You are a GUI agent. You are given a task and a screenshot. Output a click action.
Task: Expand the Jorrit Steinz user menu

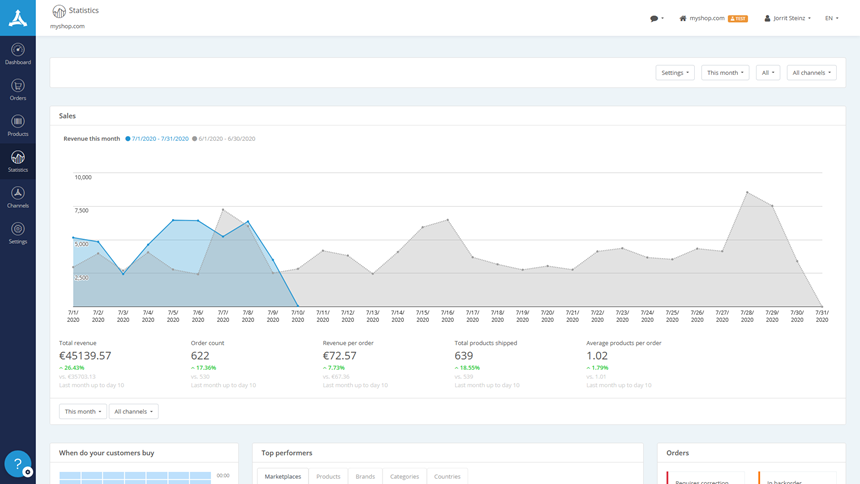pyautogui.click(x=788, y=18)
